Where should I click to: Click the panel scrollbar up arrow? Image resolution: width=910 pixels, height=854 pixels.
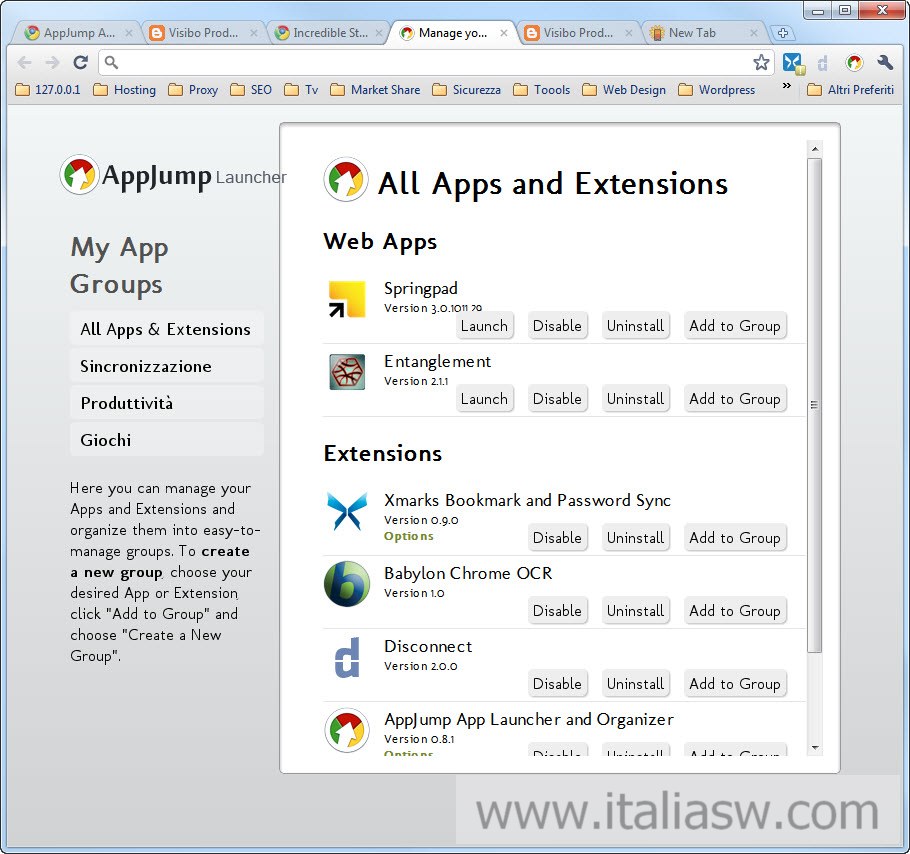815,150
